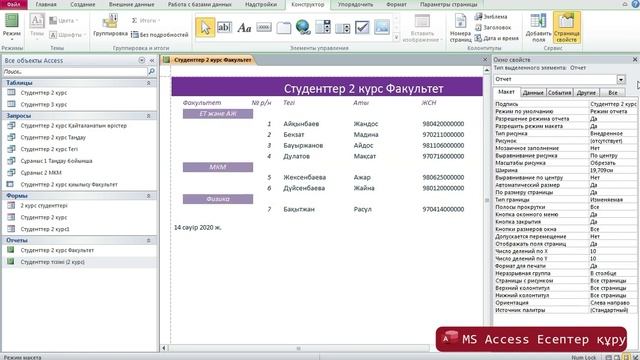Open the Файл tab
This screenshot has height=360, width=640.
tap(13, 4)
